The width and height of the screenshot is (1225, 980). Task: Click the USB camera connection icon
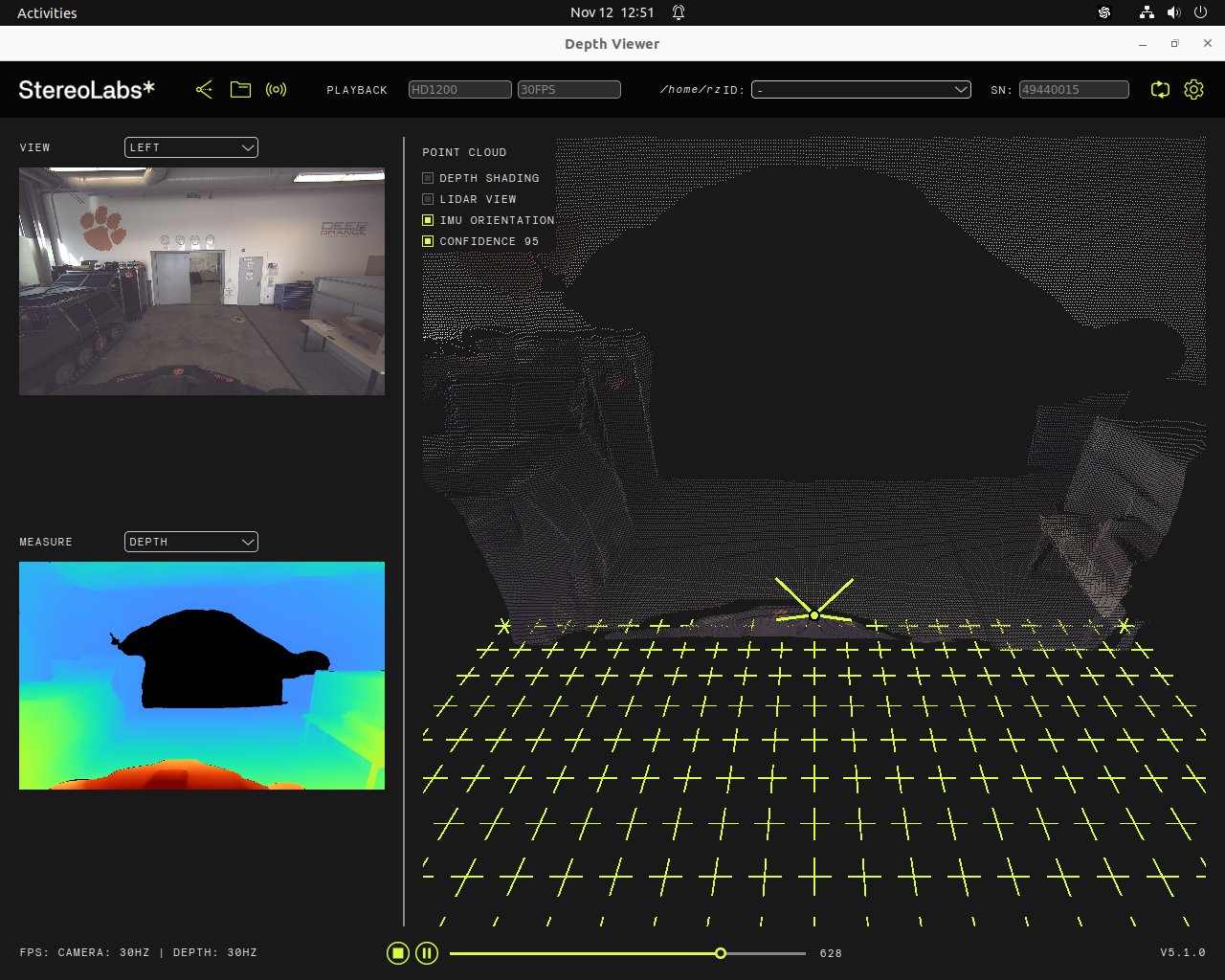(204, 90)
